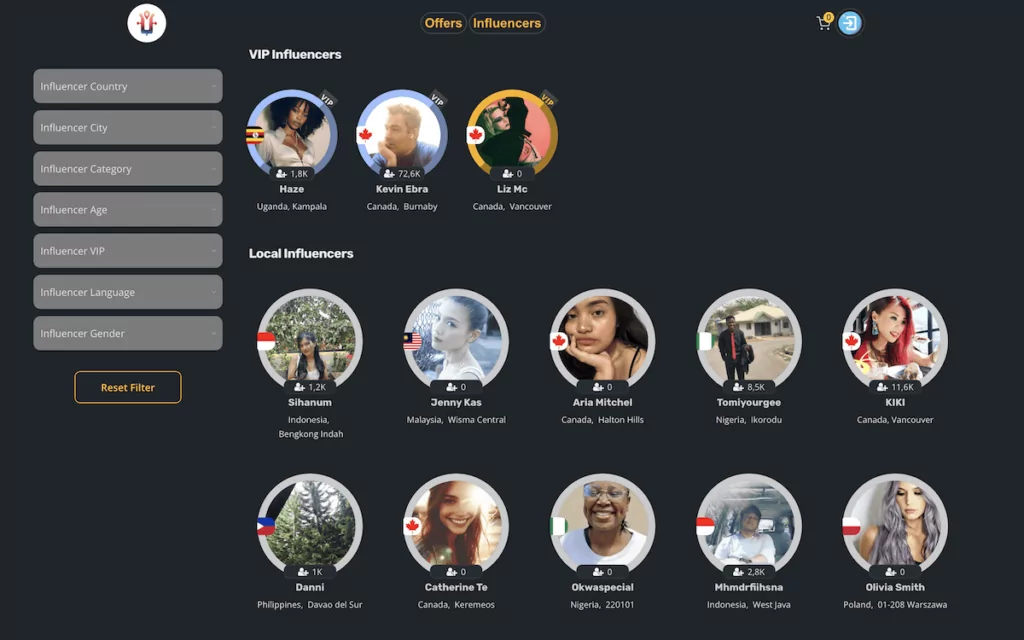Open the Influencer City dropdown

128,127
